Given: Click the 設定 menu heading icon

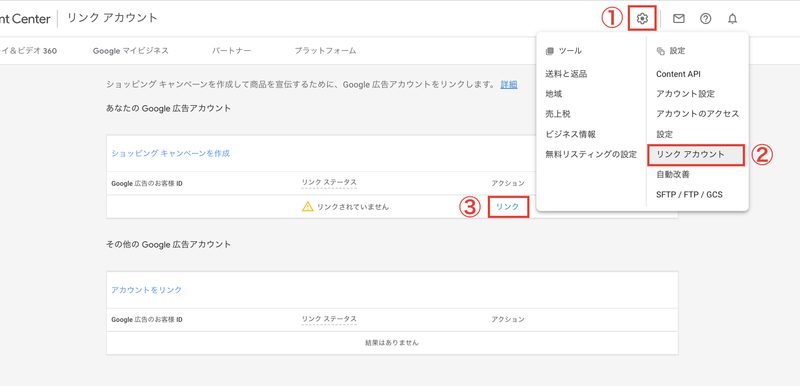Looking at the screenshot, I should click(661, 51).
